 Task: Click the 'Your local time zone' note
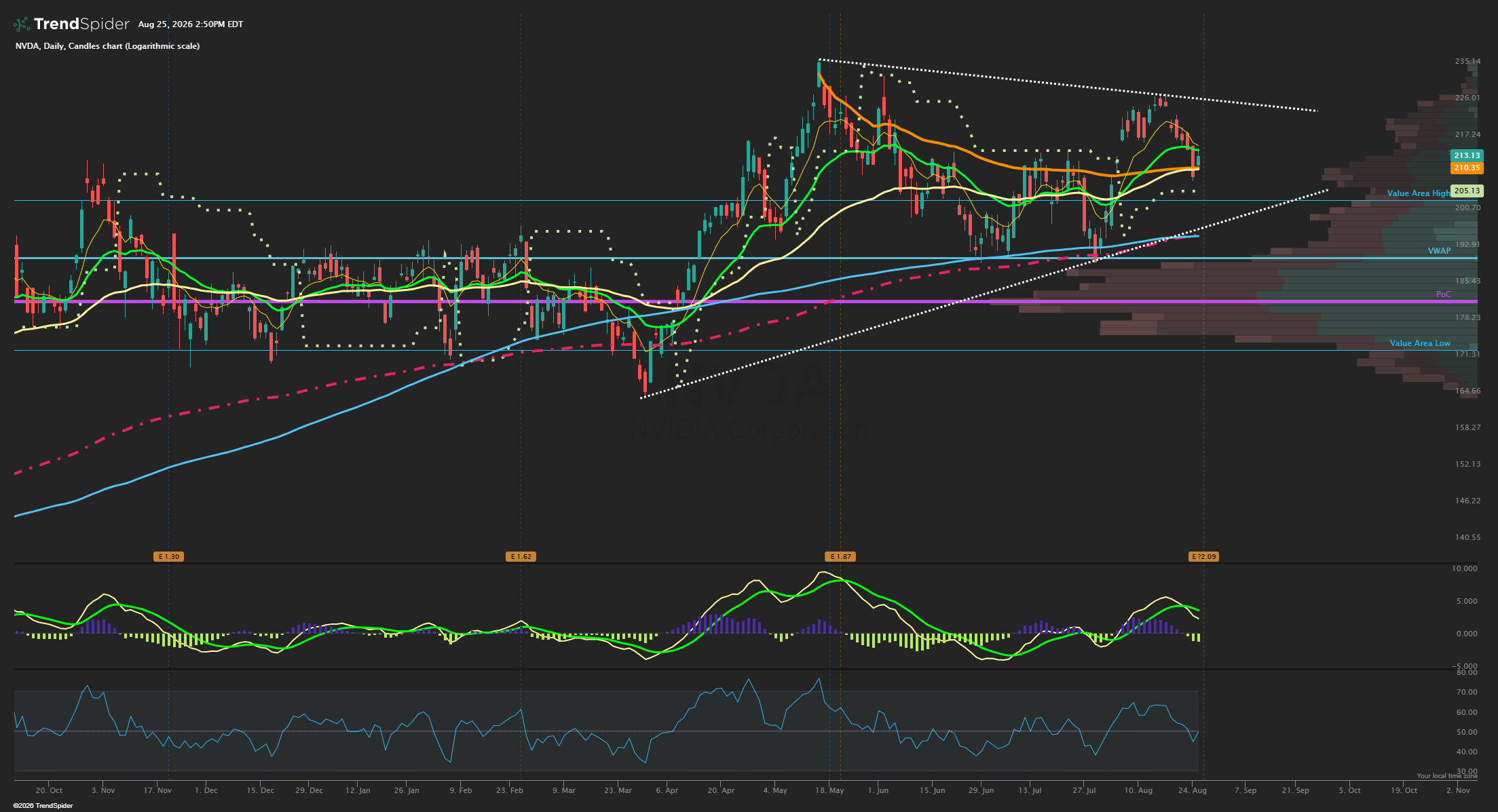[x=1447, y=776]
